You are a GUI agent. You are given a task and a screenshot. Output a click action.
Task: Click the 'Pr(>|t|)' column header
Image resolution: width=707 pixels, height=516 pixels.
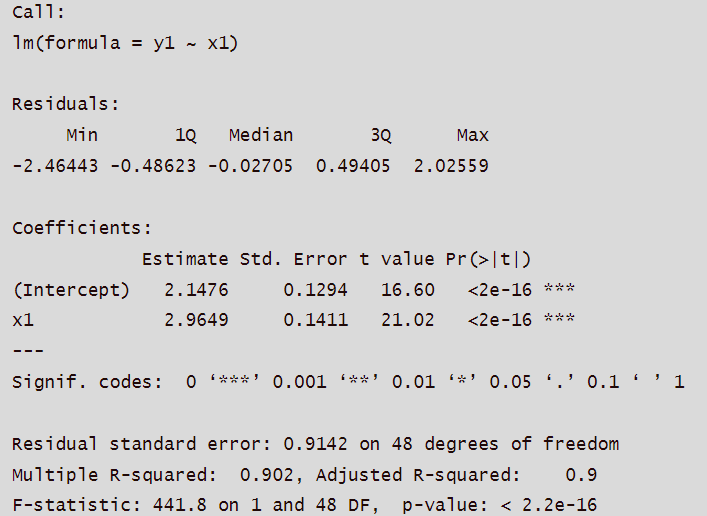pos(488,259)
